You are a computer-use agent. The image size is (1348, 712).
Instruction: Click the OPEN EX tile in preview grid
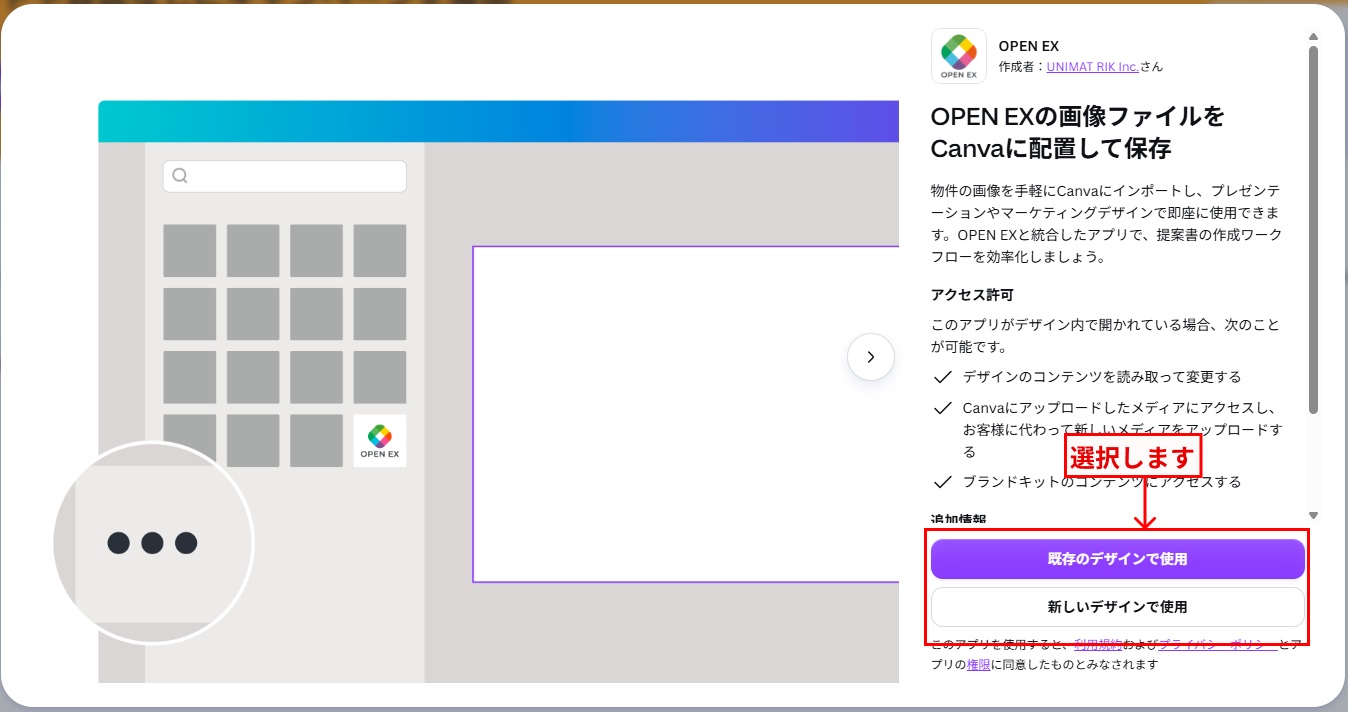pos(380,440)
